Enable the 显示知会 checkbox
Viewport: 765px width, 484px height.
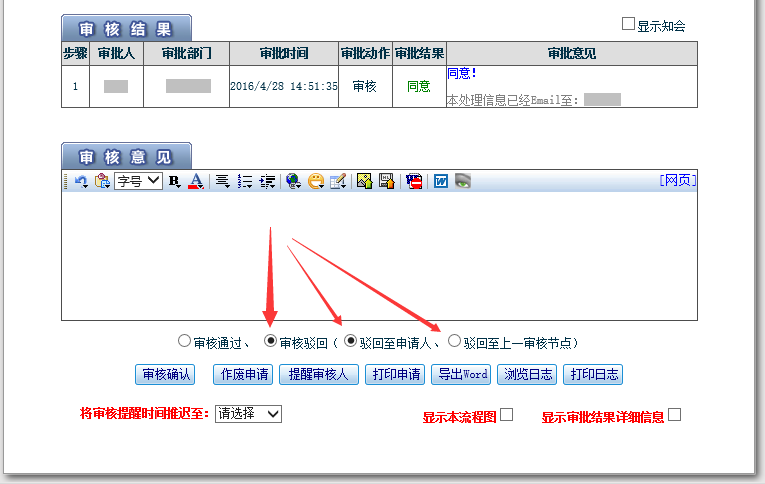[629, 24]
